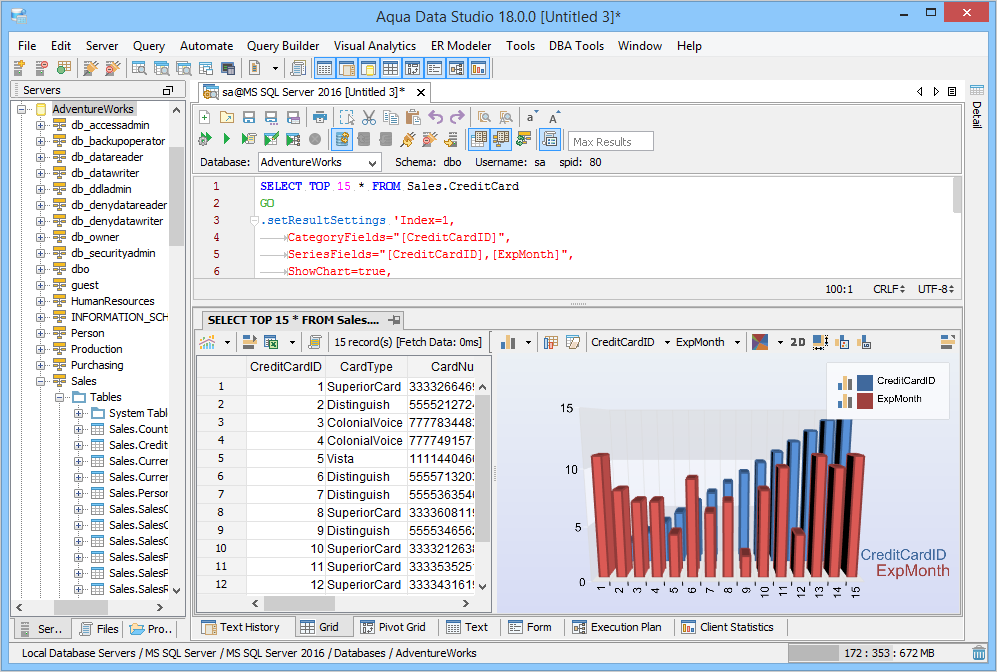
Task: Collapse the Sales schema node
Action: point(41,381)
